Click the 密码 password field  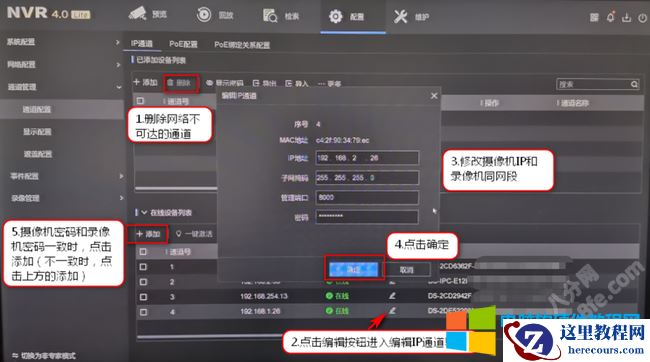tap(367, 216)
